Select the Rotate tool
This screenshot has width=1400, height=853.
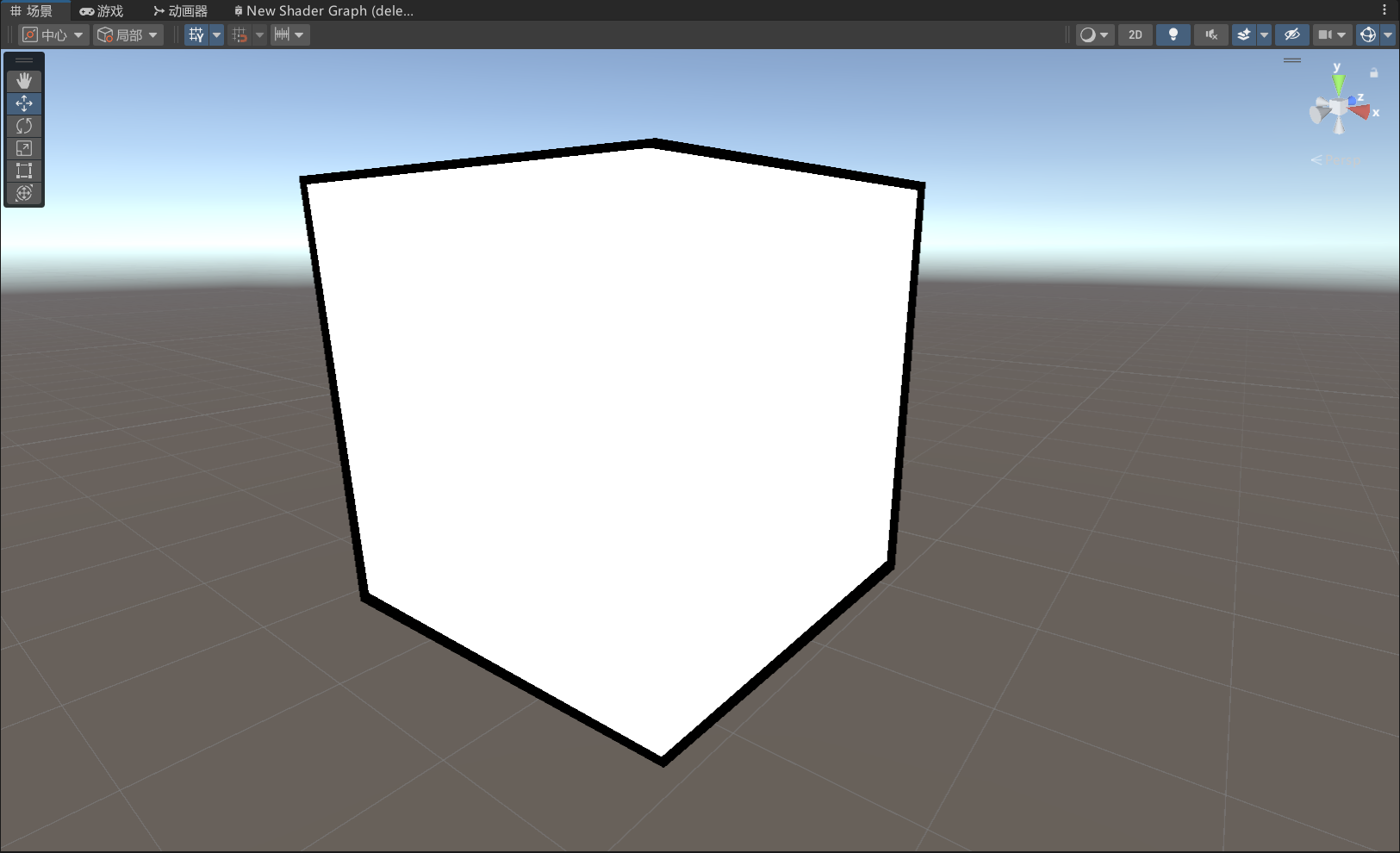click(24, 126)
